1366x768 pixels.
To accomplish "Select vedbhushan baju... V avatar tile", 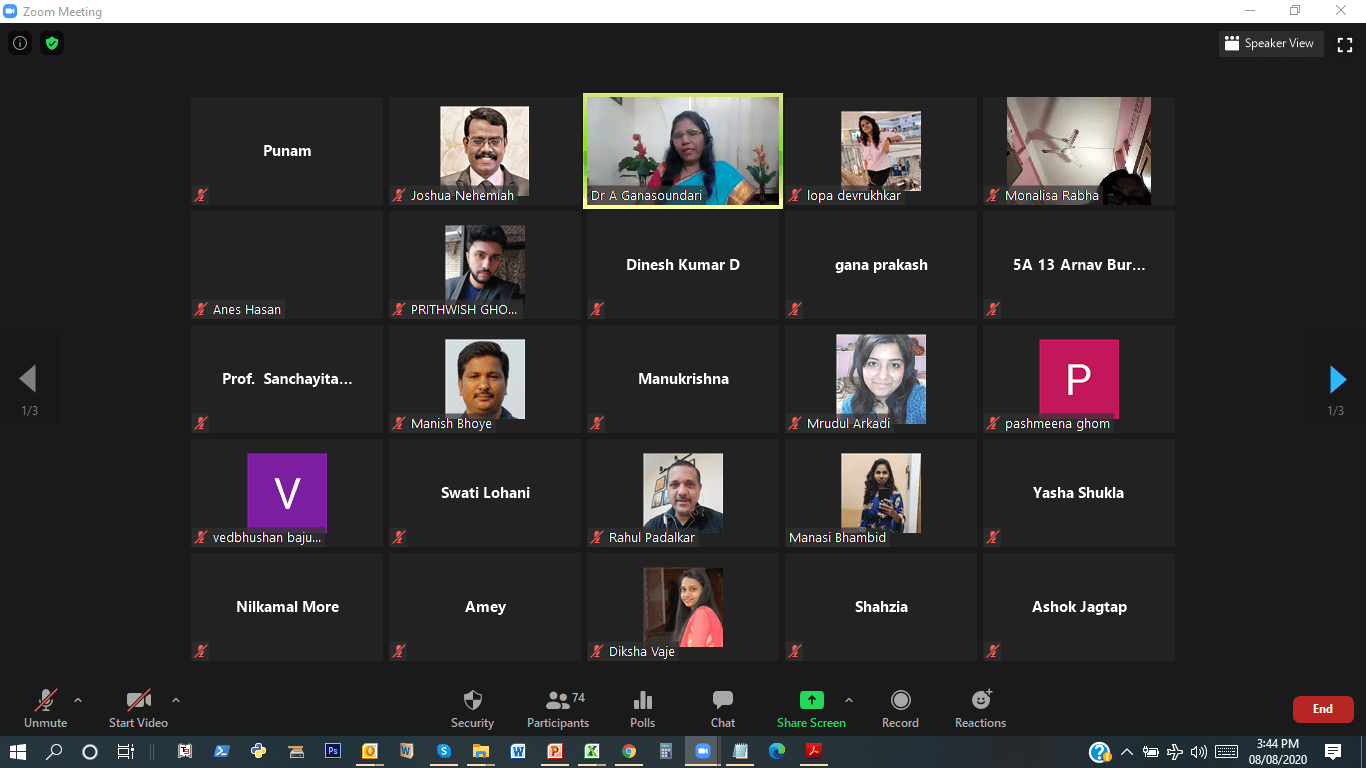I will 287,493.
